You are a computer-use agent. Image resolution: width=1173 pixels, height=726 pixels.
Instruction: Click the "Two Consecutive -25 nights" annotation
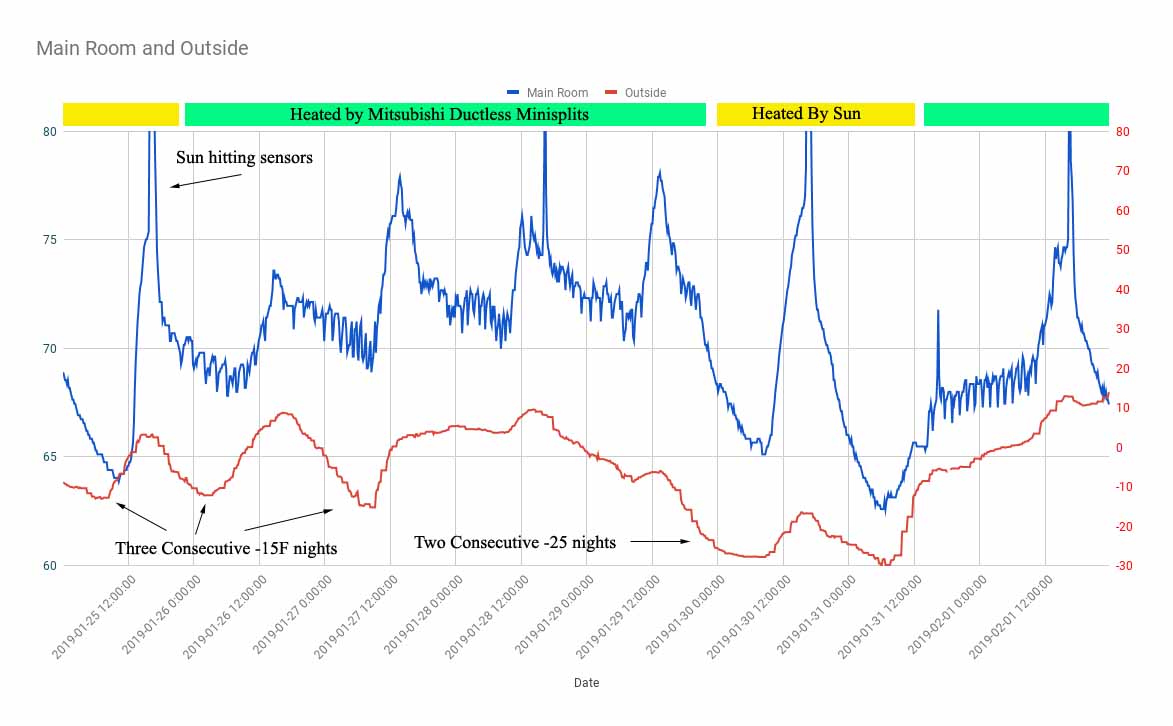point(515,543)
